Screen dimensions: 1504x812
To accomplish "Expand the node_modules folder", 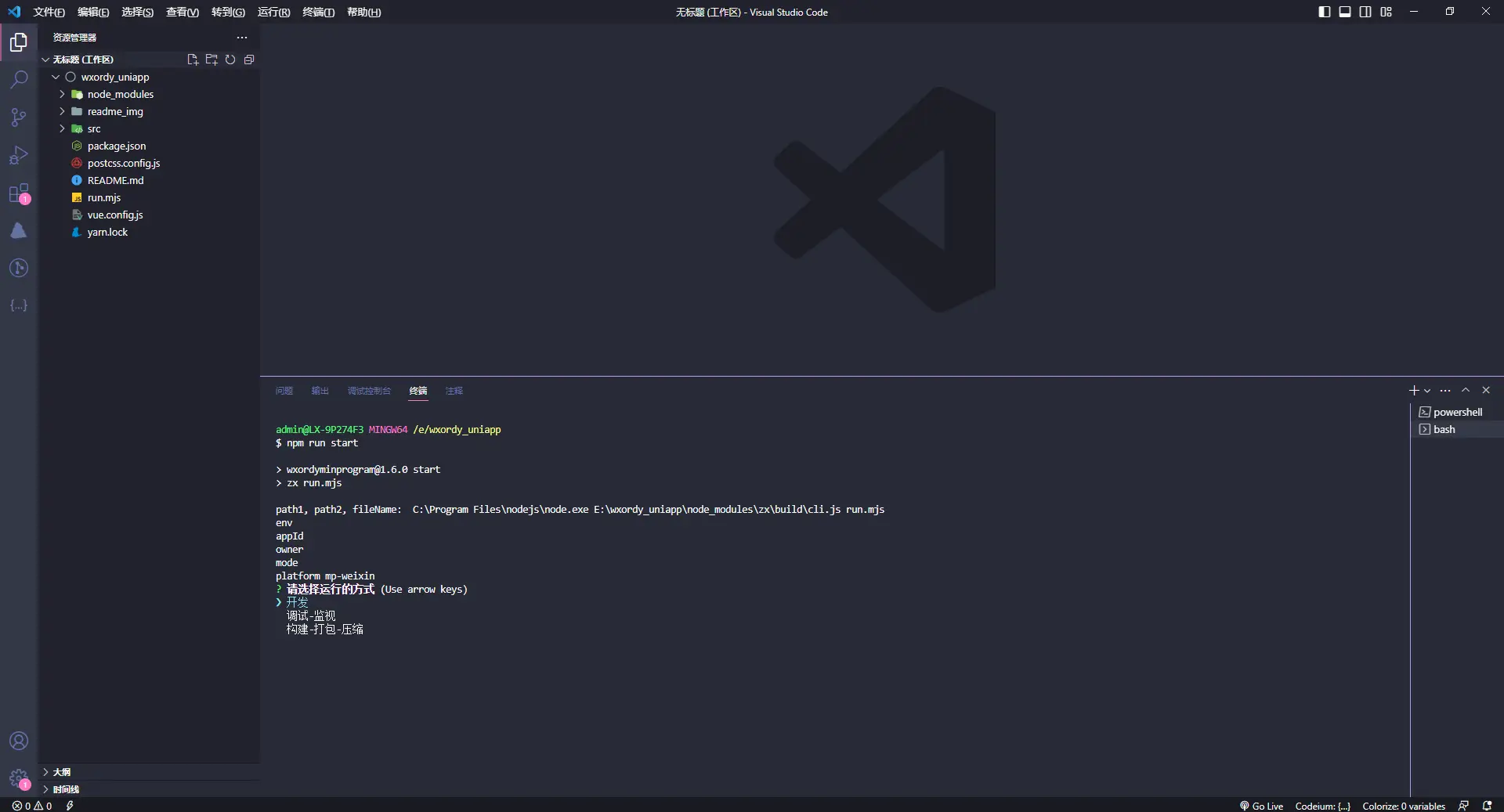I will pyautogui.click(x=63, y=94).
